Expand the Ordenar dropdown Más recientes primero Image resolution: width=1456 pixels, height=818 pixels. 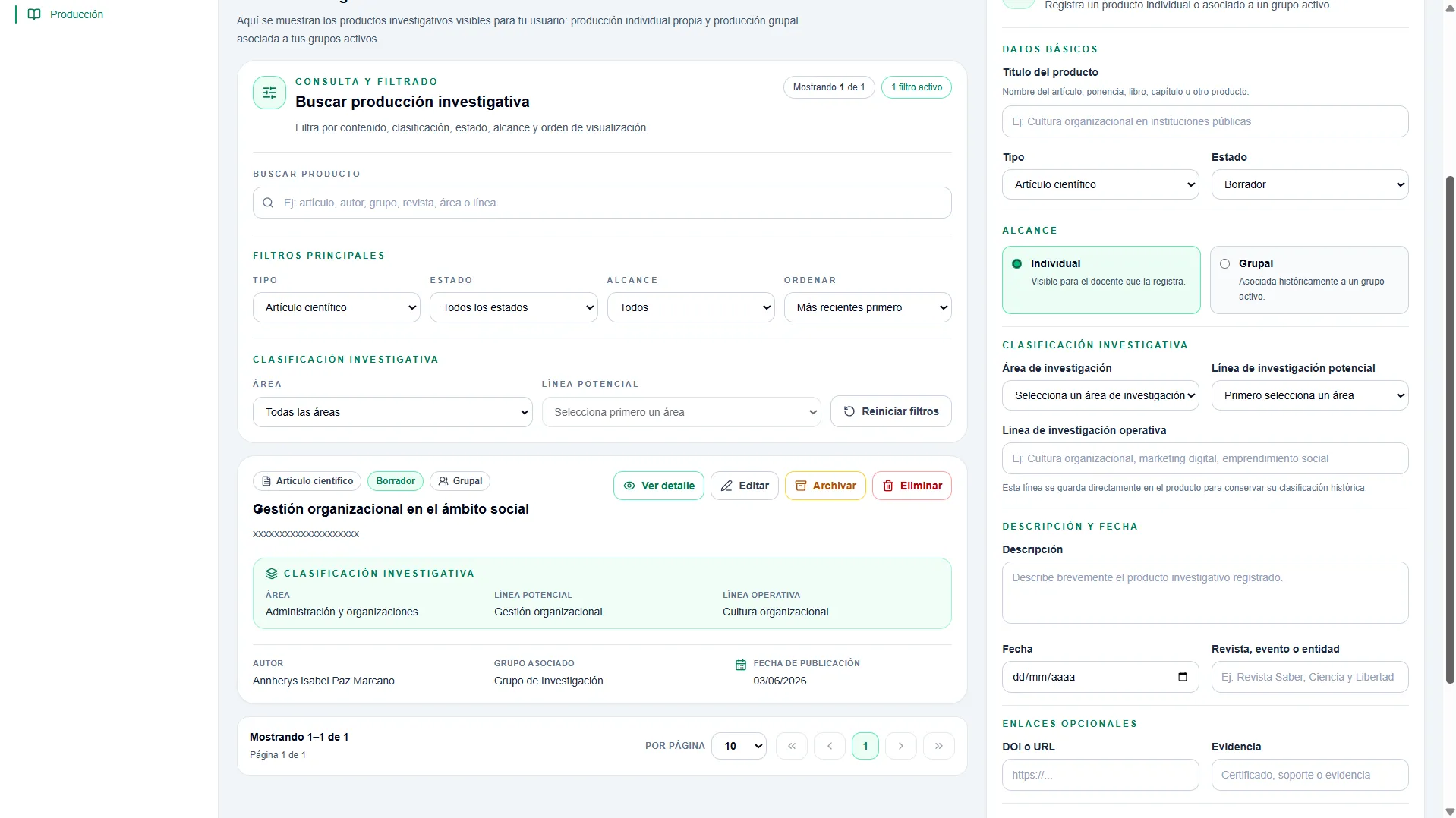(x=868, y=307)
